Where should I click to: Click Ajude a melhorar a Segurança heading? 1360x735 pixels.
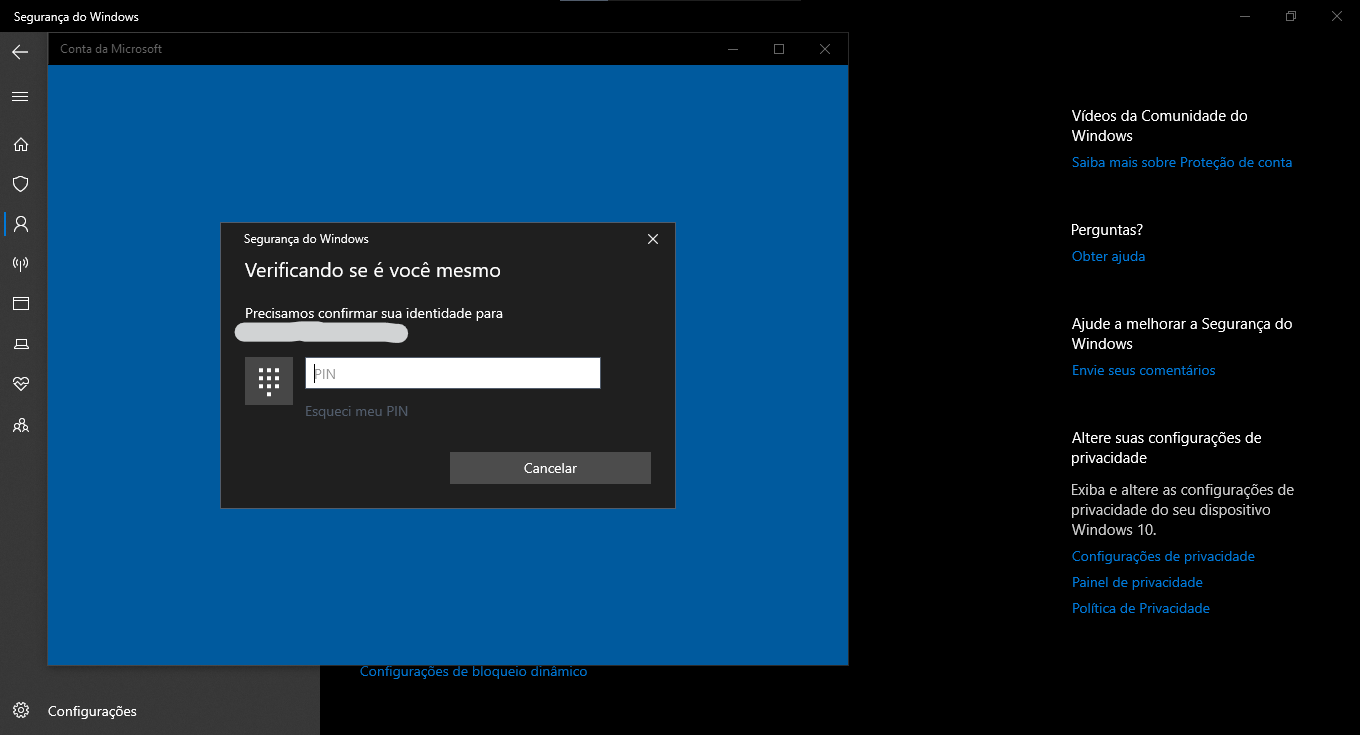point(1182,334)
